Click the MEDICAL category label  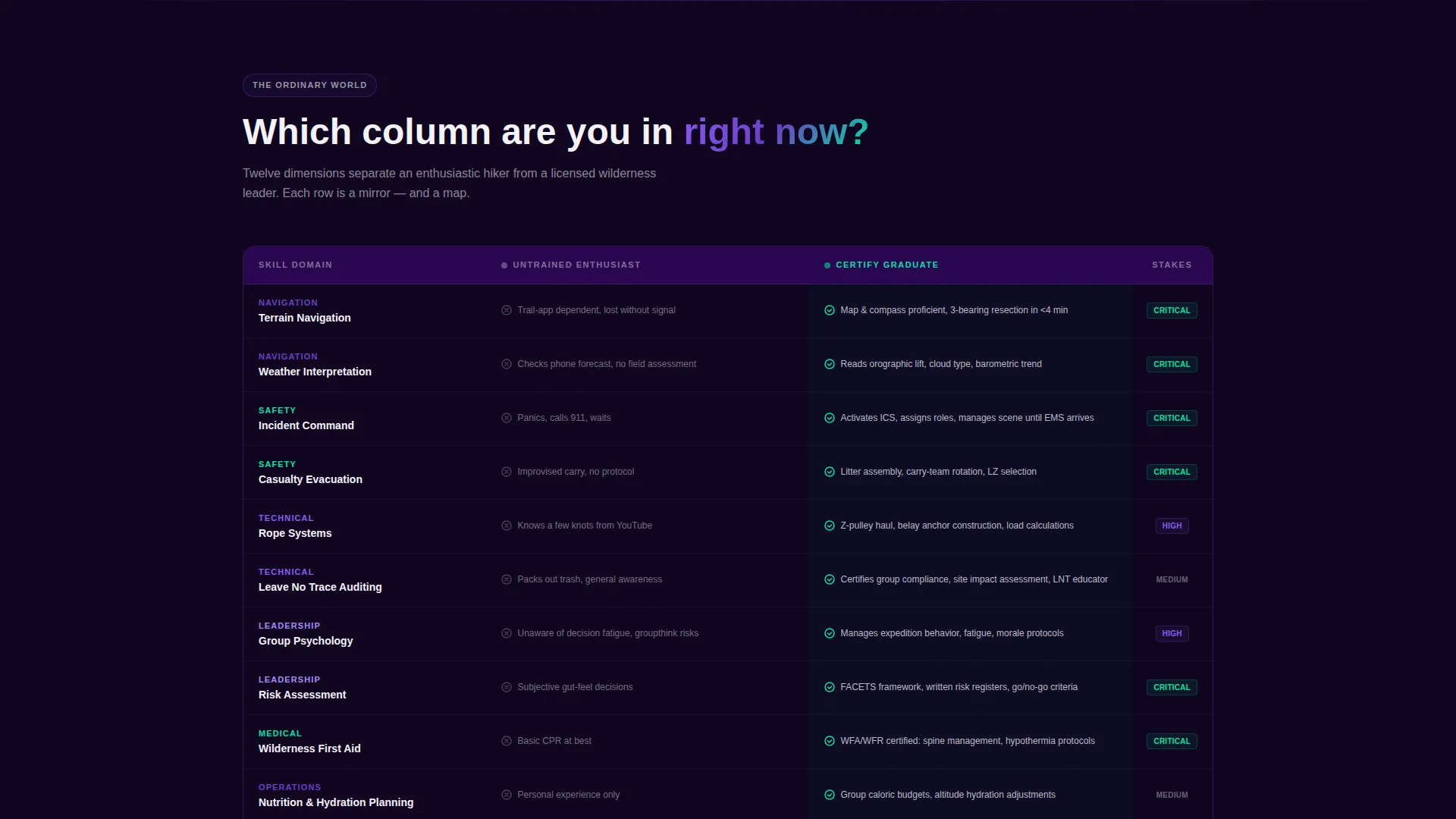point(280,733)
